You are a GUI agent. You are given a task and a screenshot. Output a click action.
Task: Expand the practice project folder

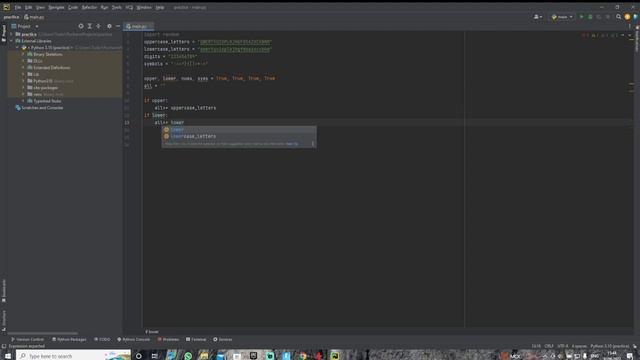11,34
